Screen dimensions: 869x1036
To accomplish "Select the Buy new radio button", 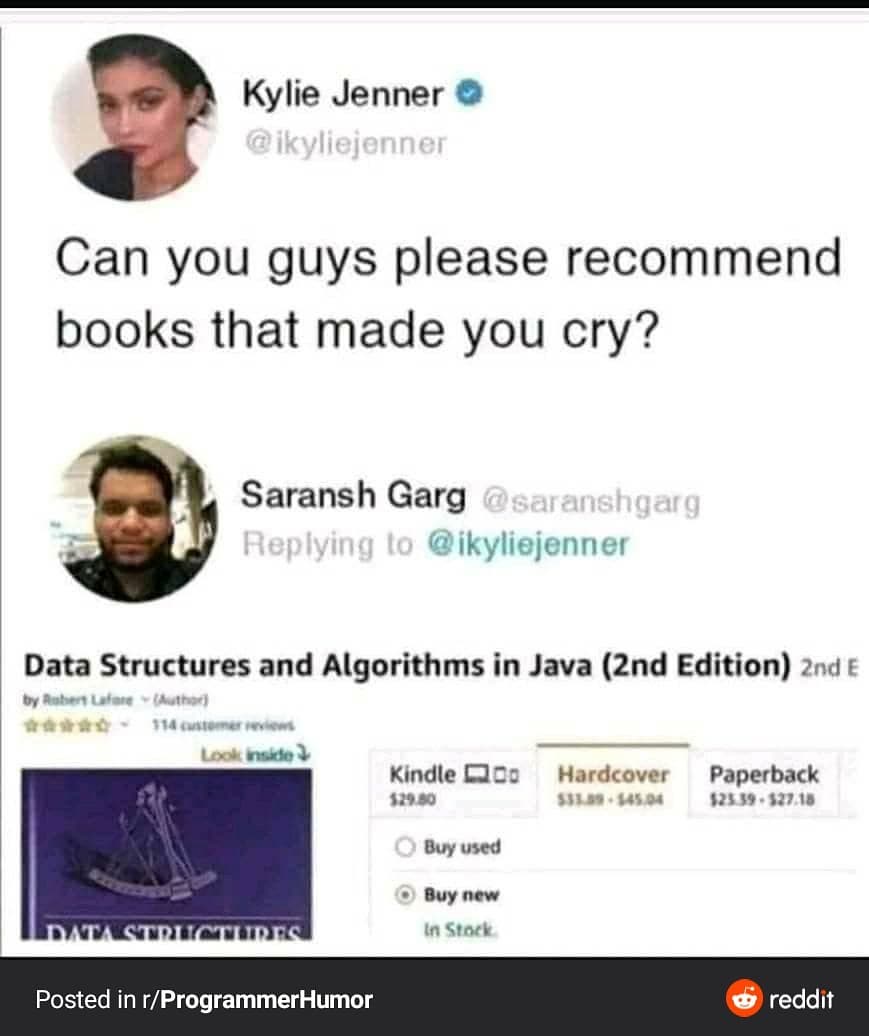I will (x=404, y=895).
